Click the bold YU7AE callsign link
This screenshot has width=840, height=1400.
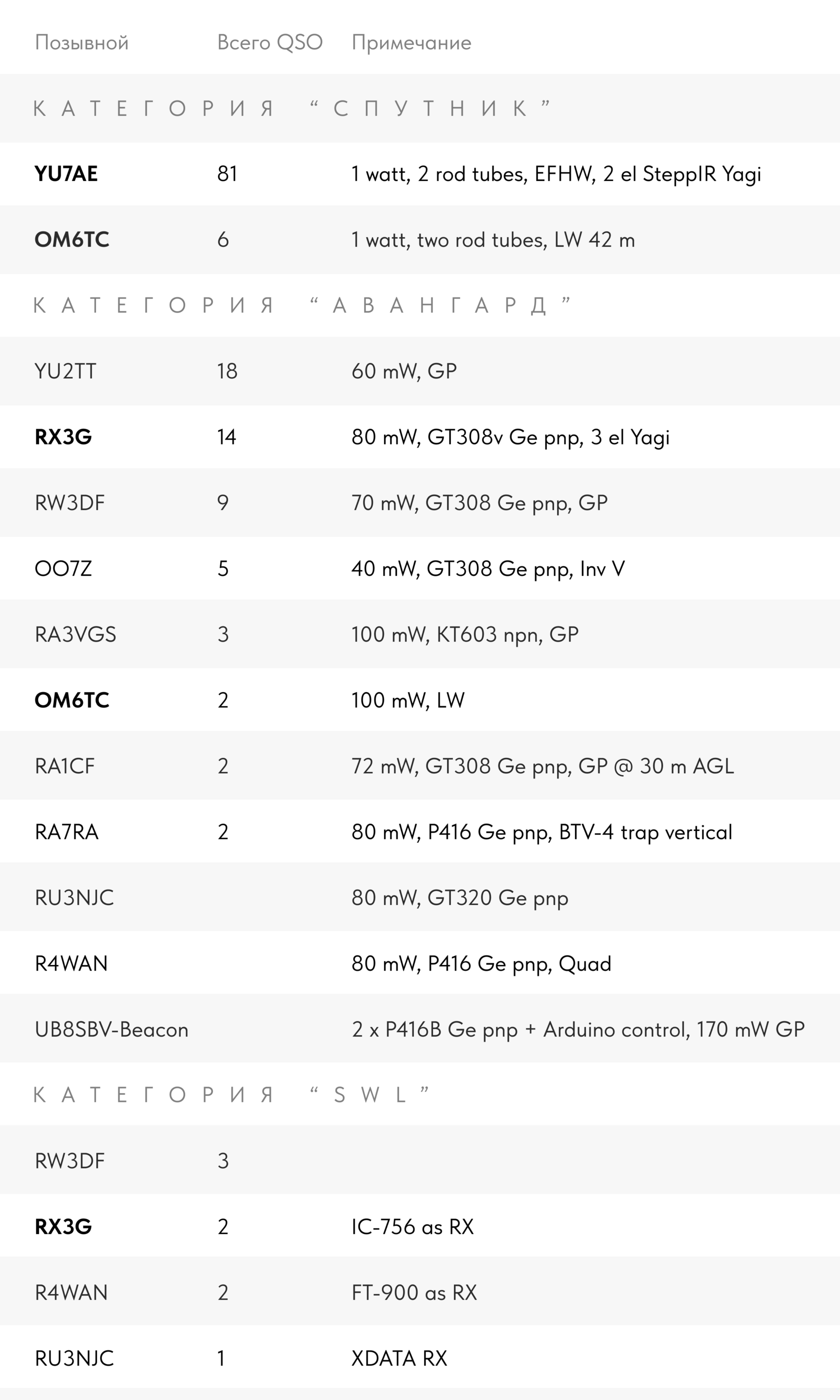click(65, 173)
